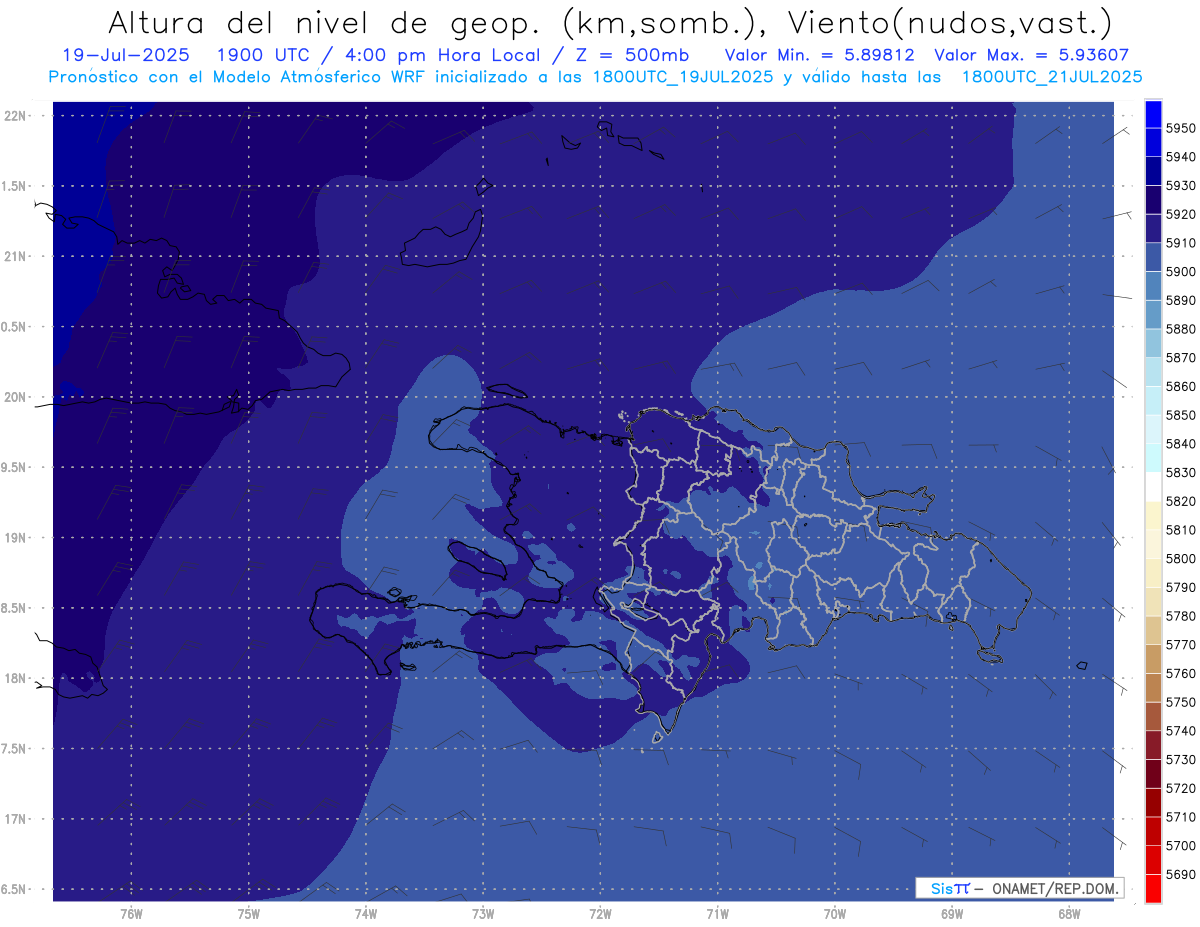
Task: Click the longitude axis label 75W
Action: [248, 913]
